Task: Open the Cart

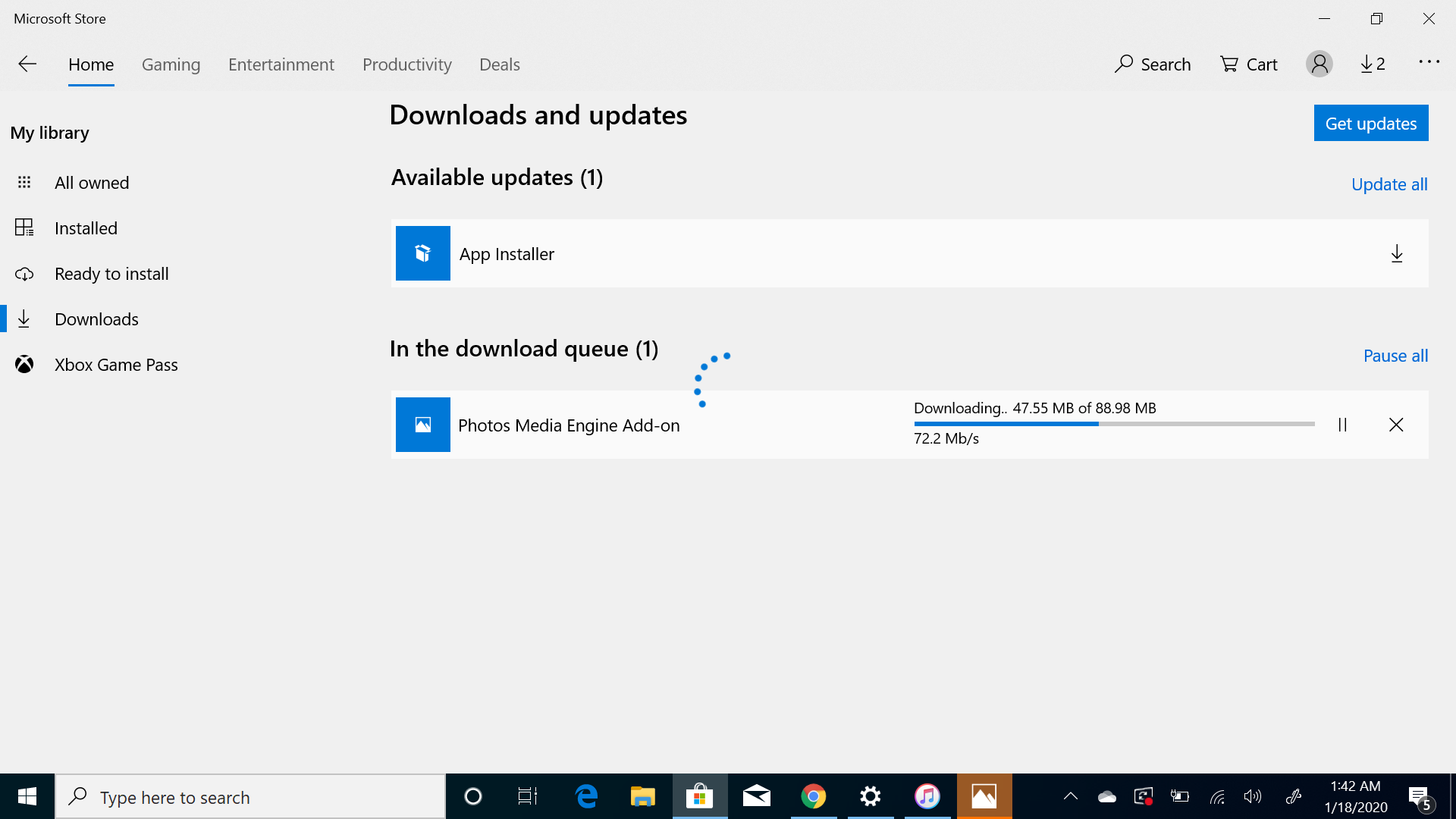Action: tap(1248, 64)
